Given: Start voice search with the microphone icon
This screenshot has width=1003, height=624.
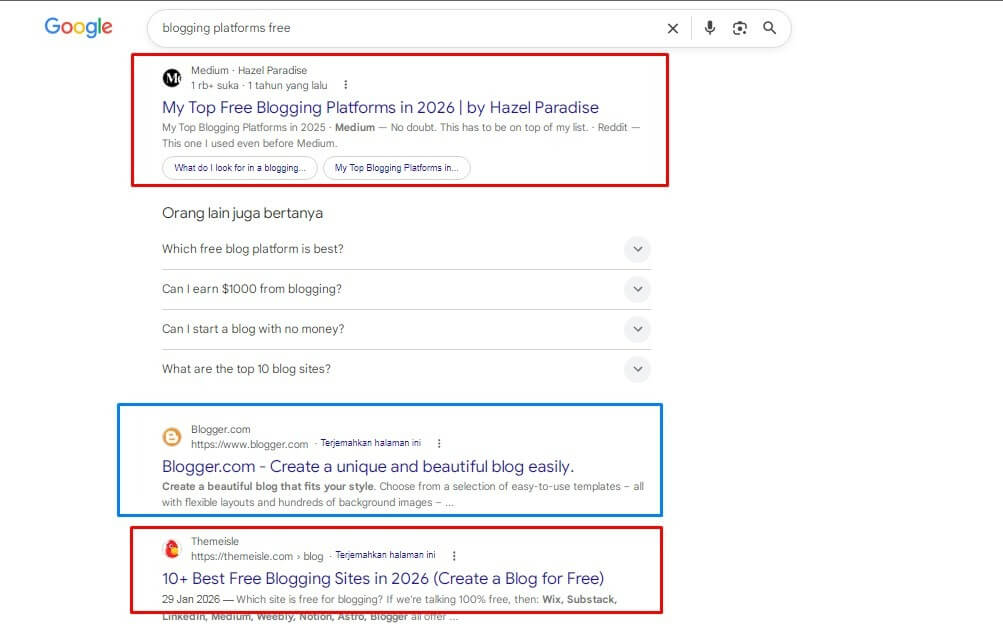Looking at the screenshot, I should [709, 27].
